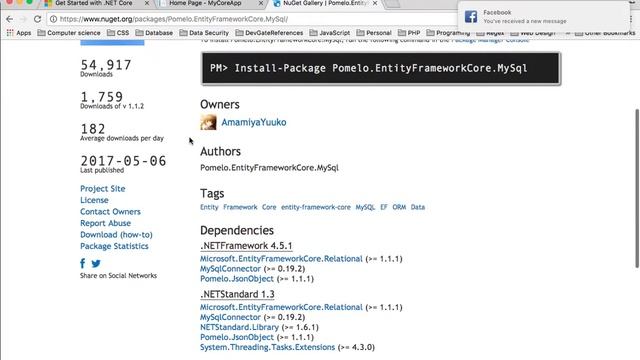Screen dimensions: 640x360
Task: Open the DevGateReferences bookmarks folder
Action: tap(269, 33)
